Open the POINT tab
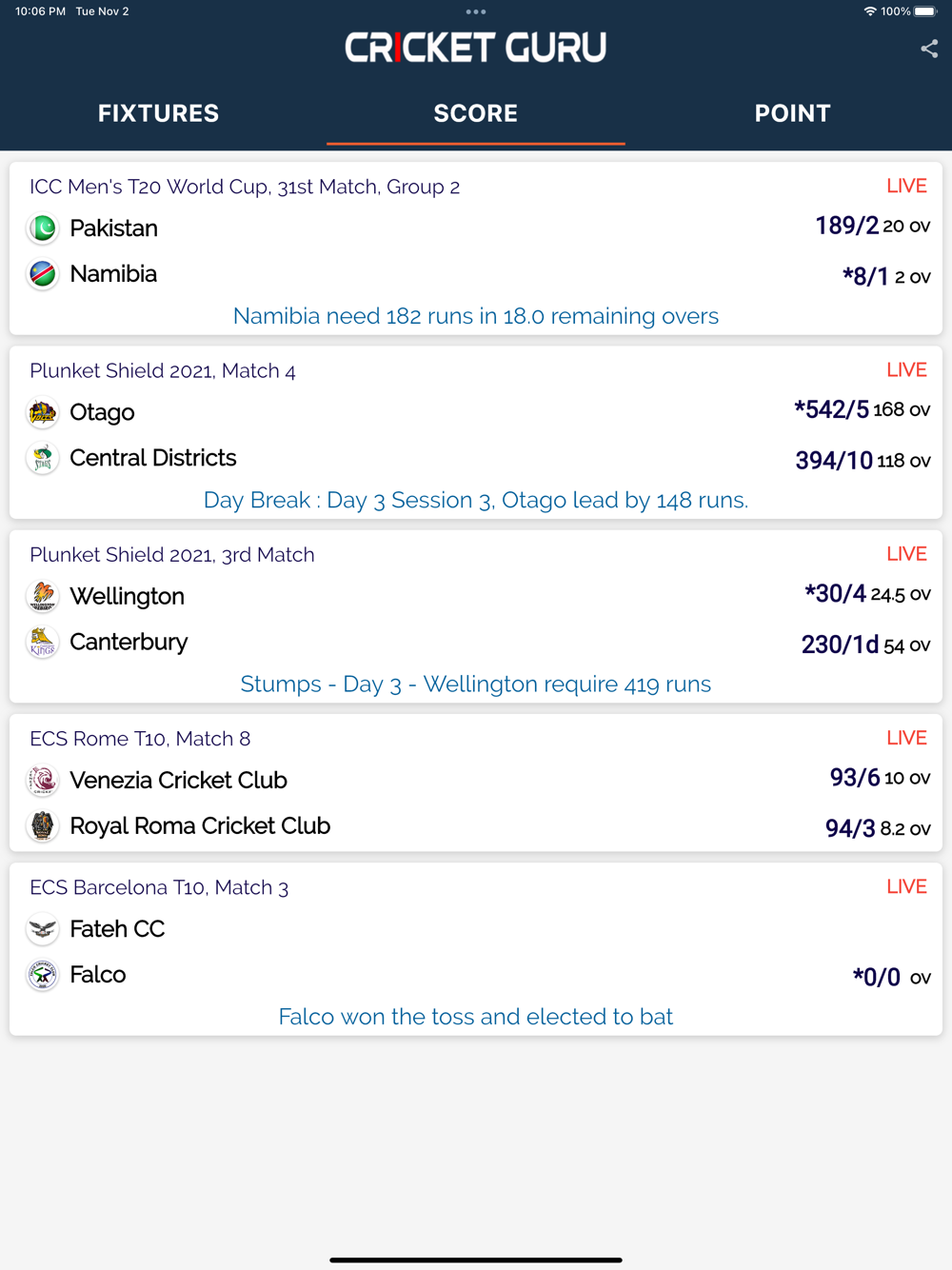The width and height of the screenshot is (952, 1270). point(793,113)
